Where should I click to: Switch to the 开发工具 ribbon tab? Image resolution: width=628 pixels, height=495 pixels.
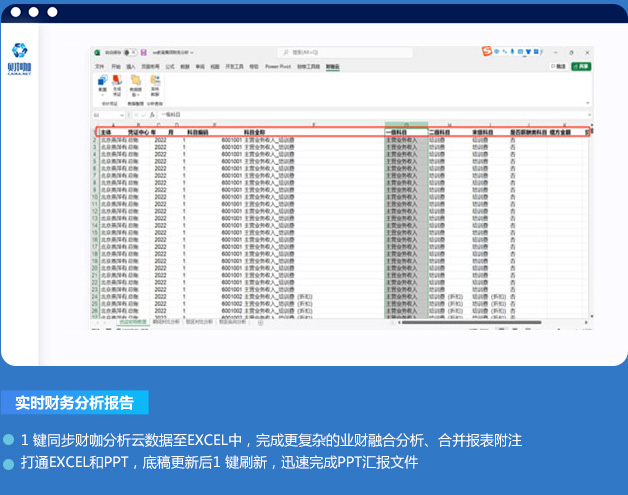234,66
